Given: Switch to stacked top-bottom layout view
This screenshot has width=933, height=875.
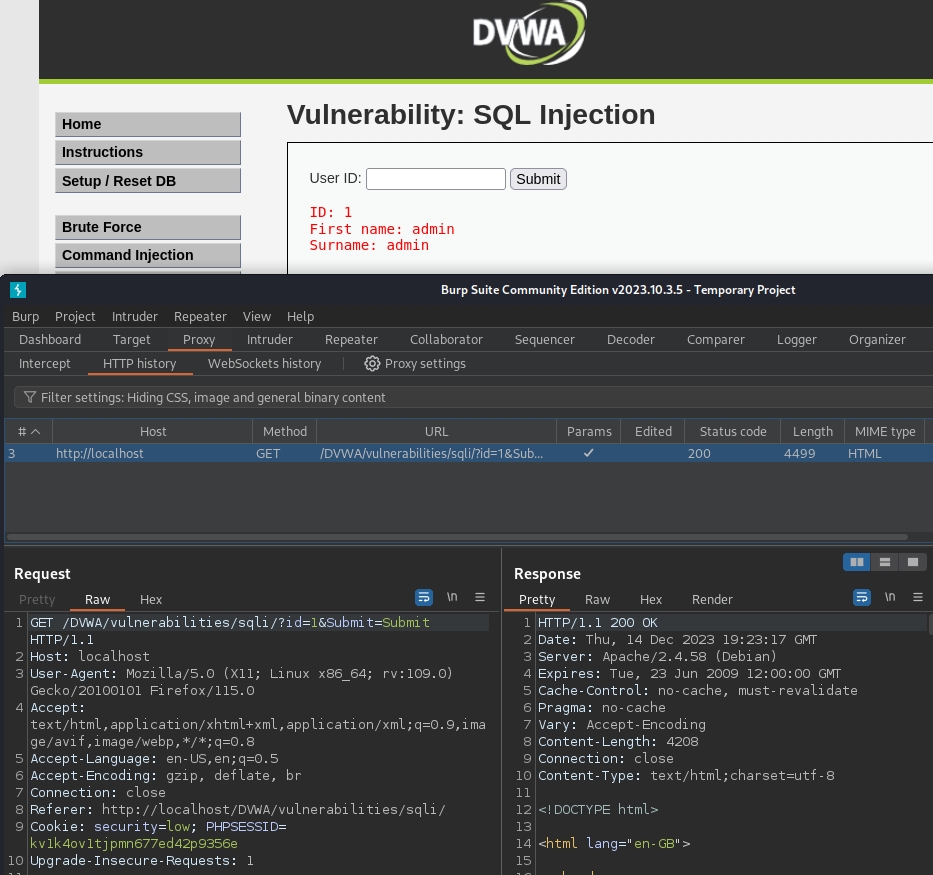Looking at the screenshot, I should [884, 563].
